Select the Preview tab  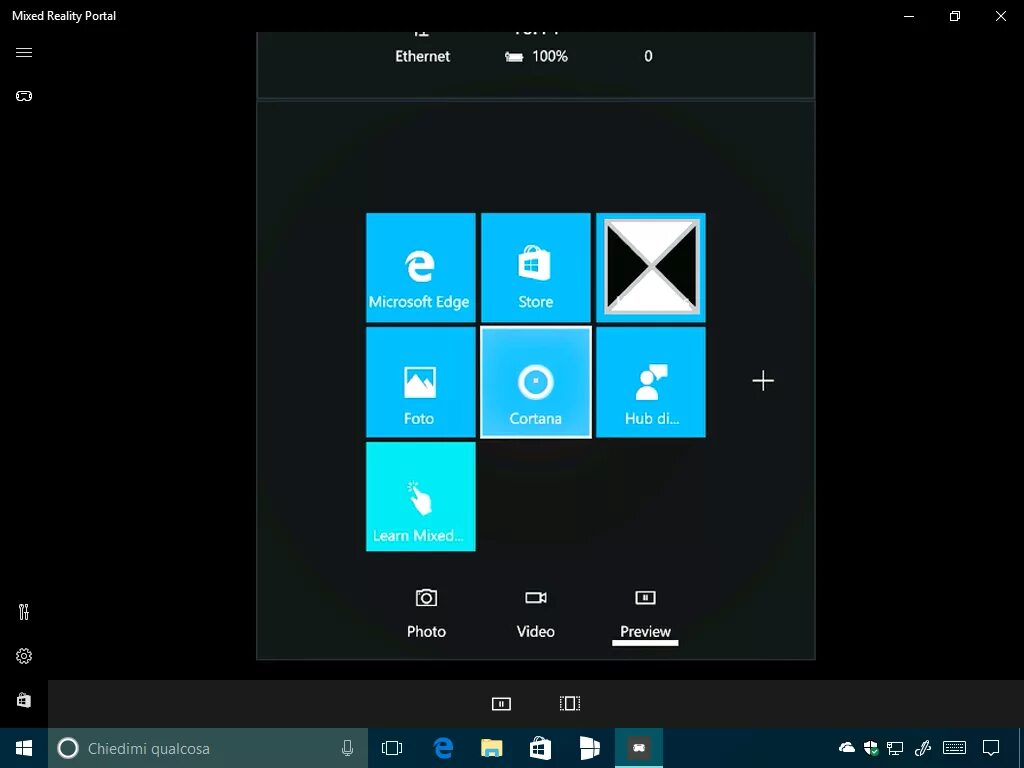point(645,615)
